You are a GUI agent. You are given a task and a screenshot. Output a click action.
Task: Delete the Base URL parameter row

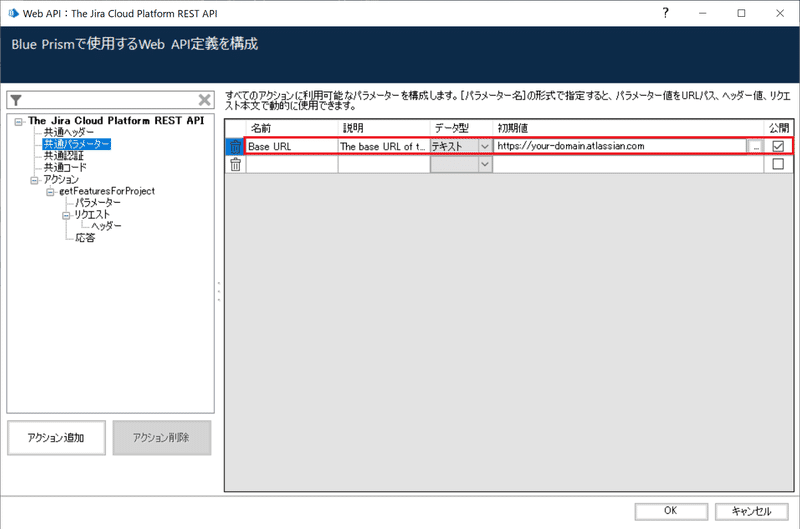tap(235, 147)
